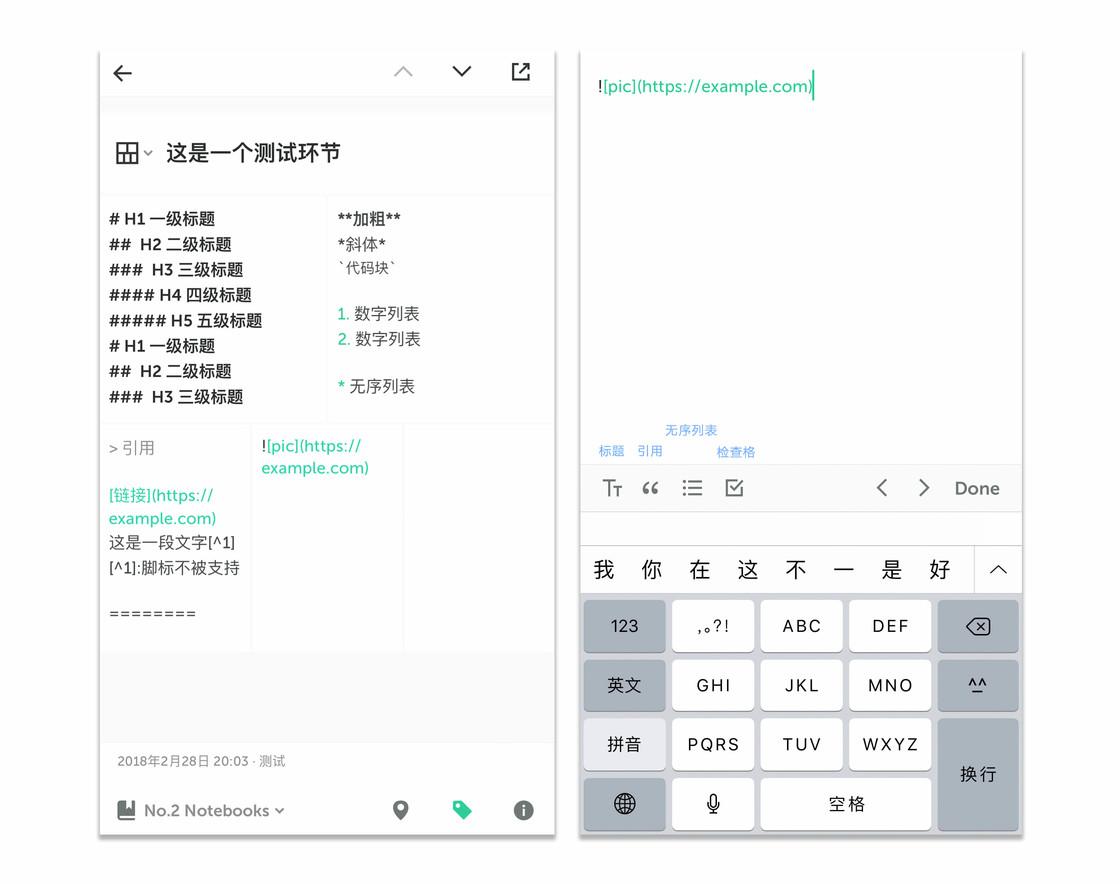Image resolution: width=1120 pixels, height=884 pixels.
Task: Edit the title 这是一个测试环节
Action: pyautogui.click(x=253, y=153)
